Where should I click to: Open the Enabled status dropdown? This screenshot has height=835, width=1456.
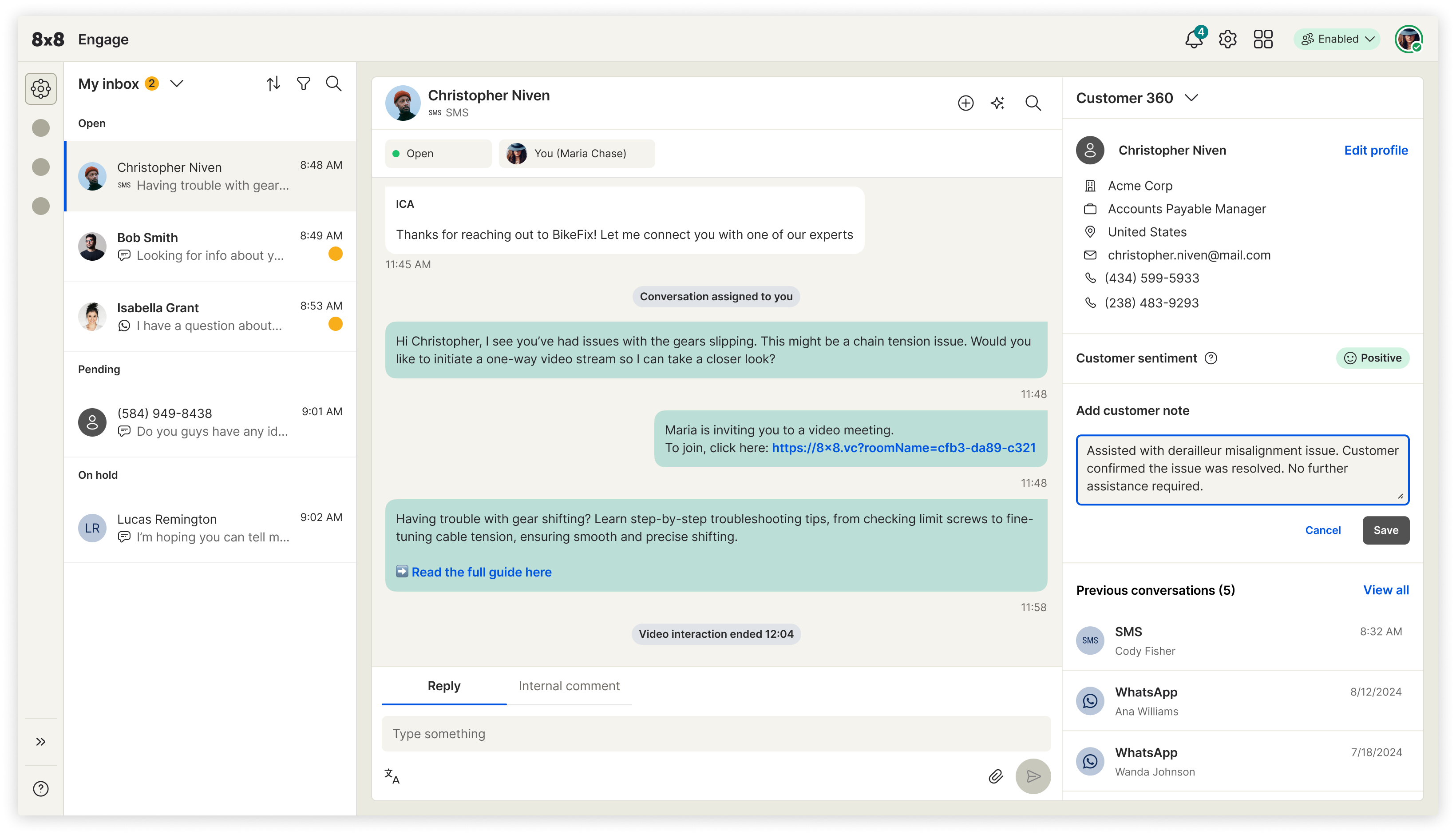coord(1337,40)
